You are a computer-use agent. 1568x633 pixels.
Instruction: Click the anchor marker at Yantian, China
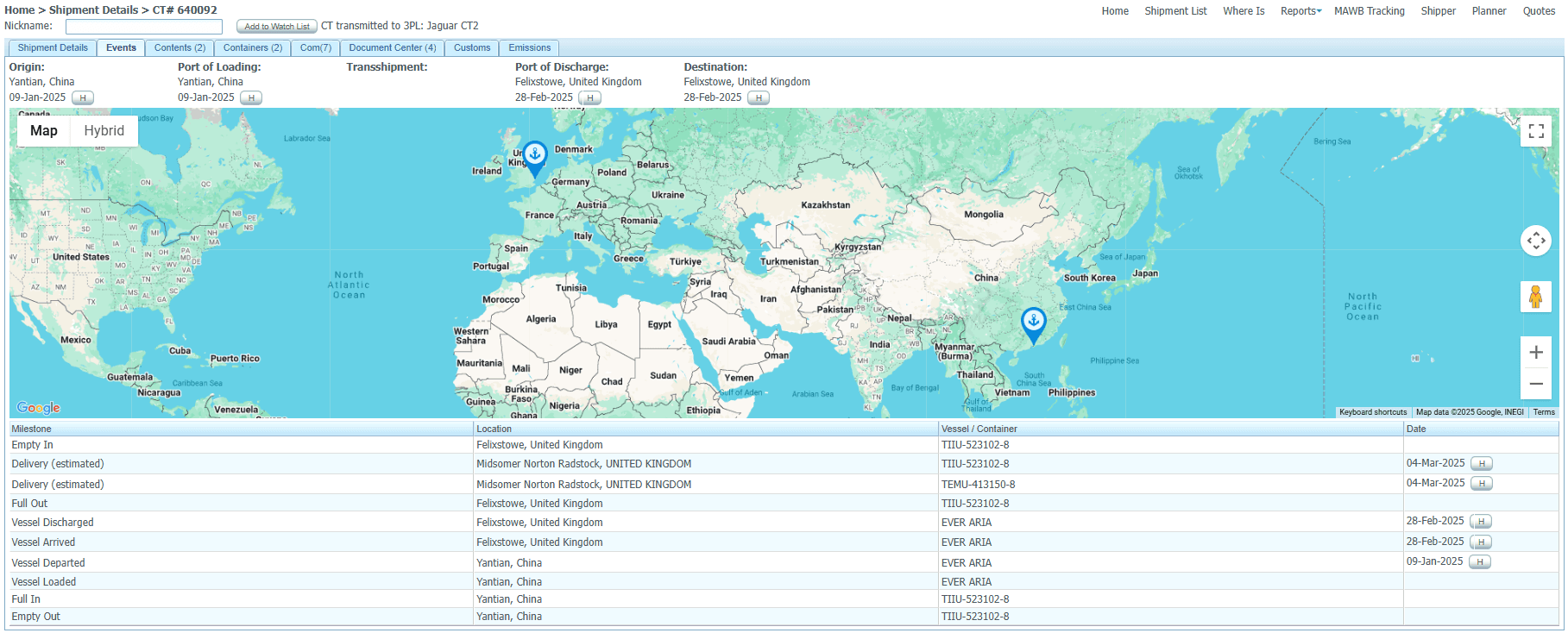[1033, 323]
